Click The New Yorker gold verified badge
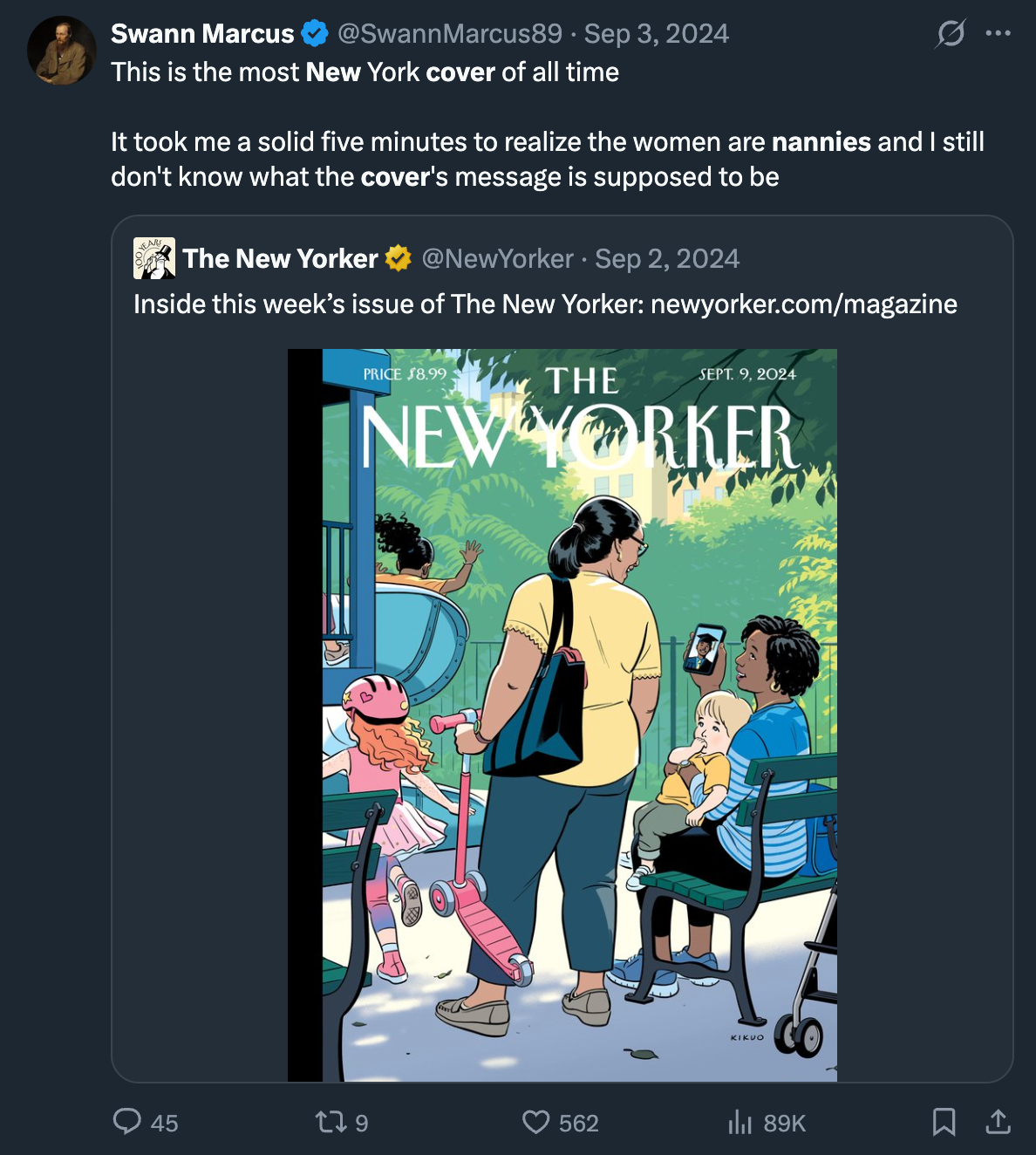The width and height of the screenshot is (1036, 1155). pyautogui.click(x=399, y=259)
